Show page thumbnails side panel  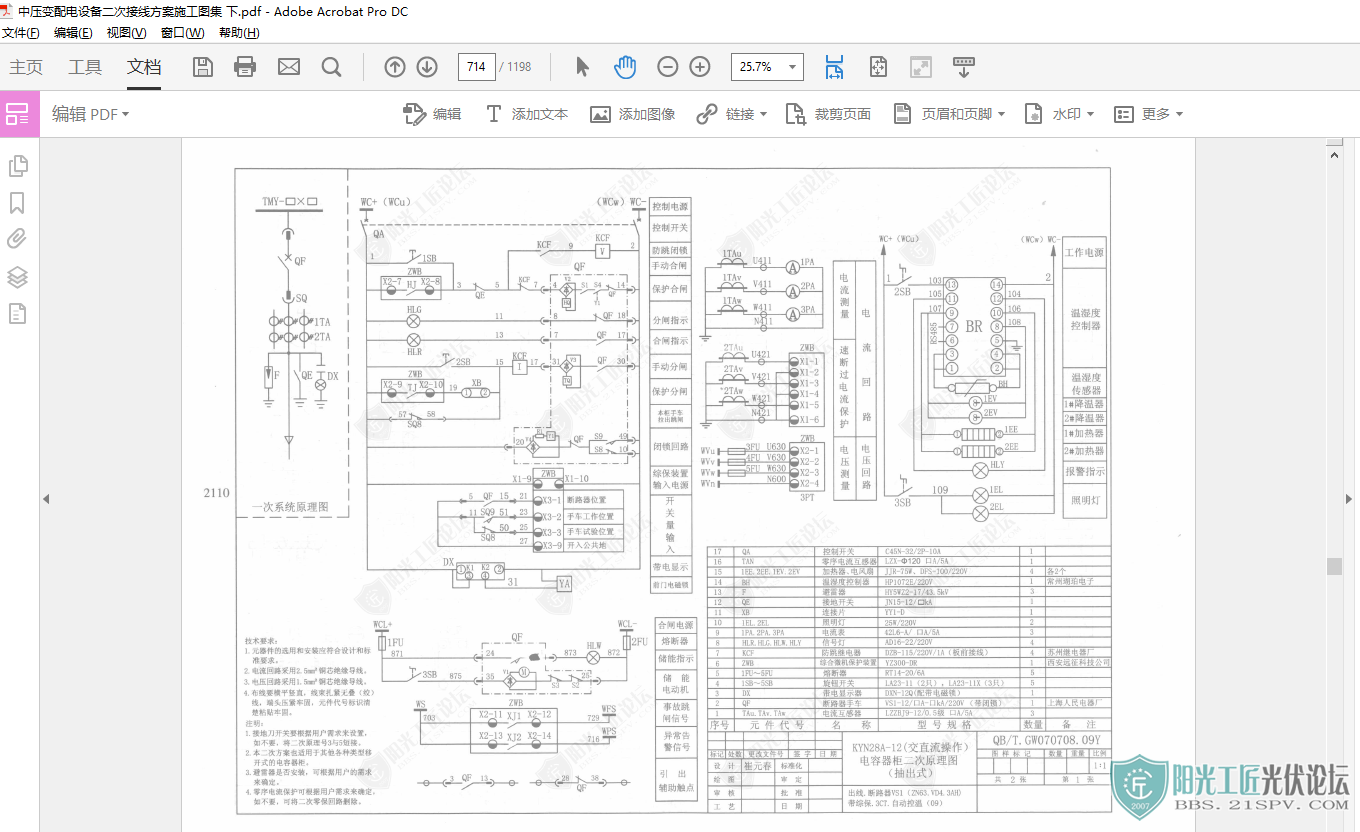[17, 166]
